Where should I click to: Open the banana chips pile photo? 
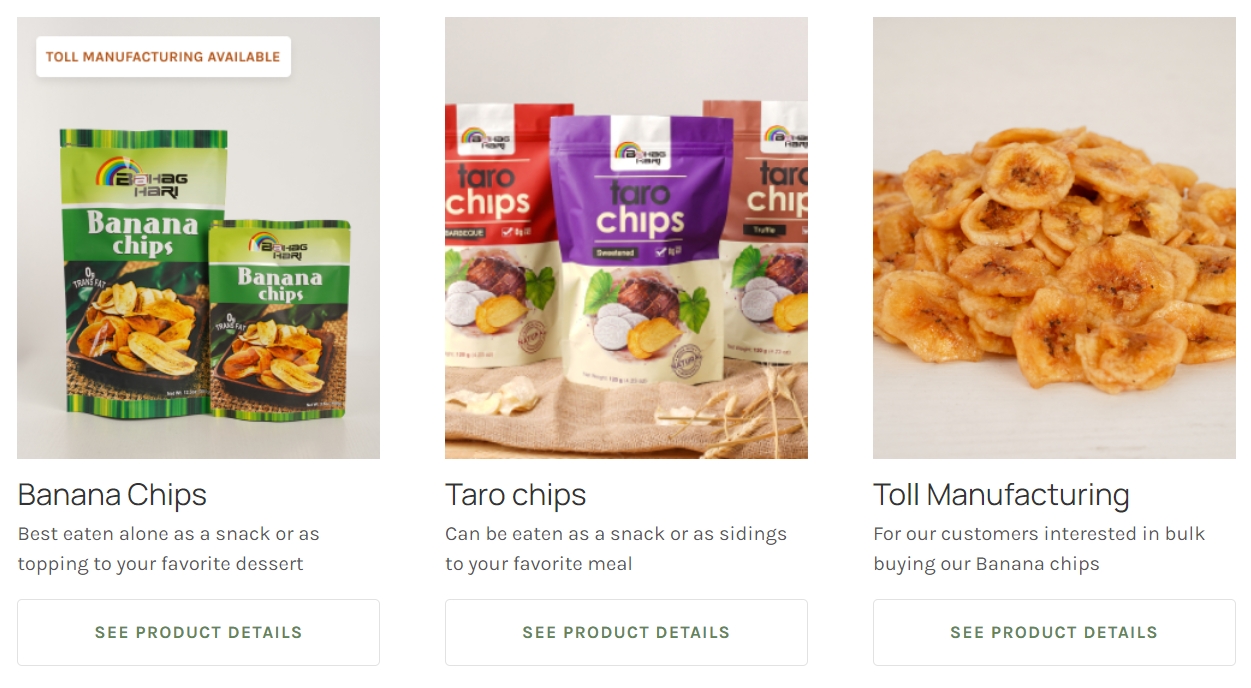coord(1054,238)
